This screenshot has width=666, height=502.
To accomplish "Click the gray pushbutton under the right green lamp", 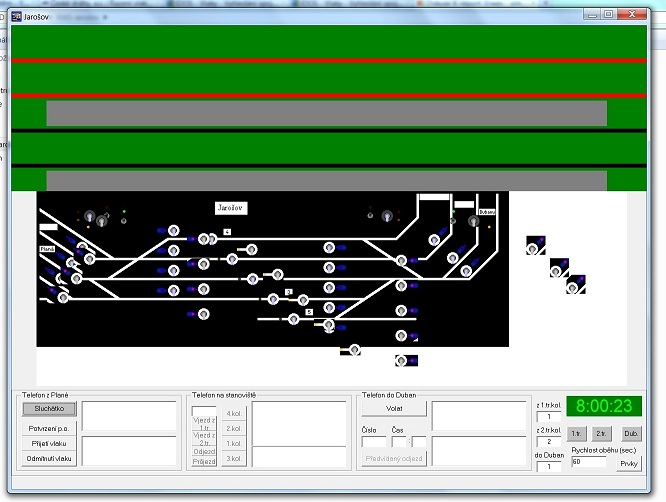I will [x=453, y=221].
